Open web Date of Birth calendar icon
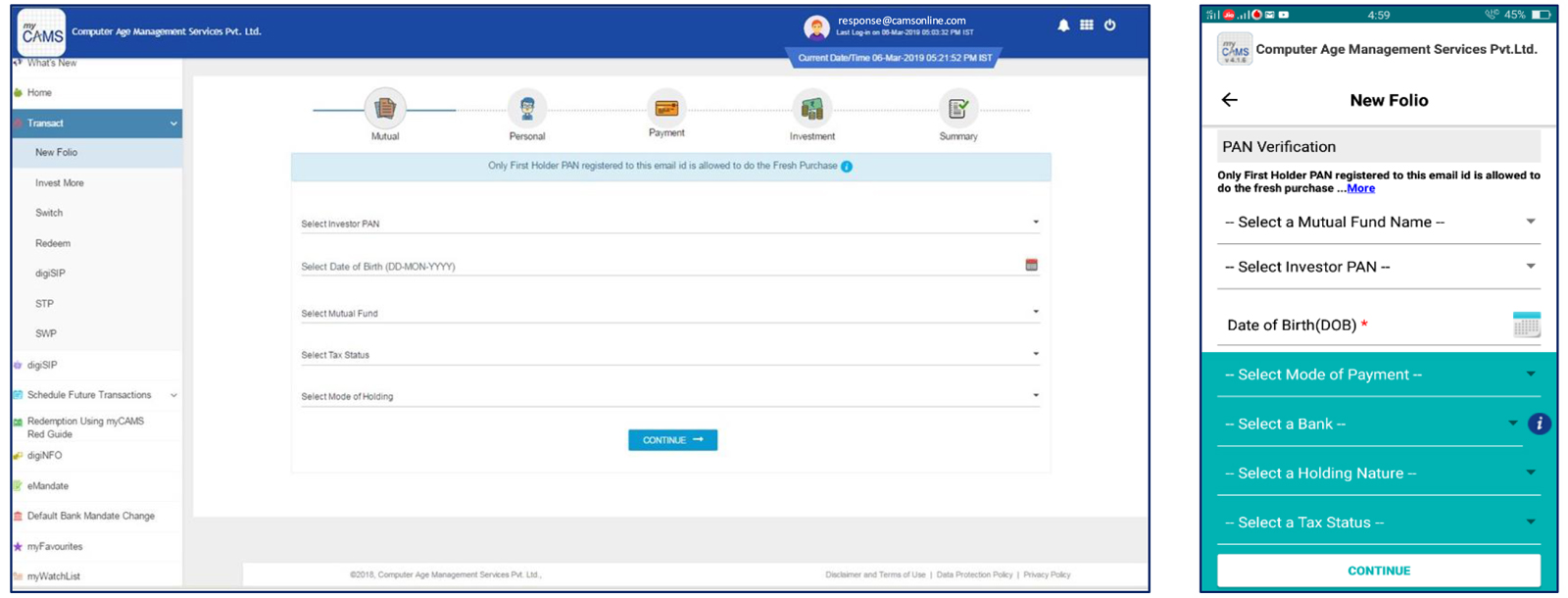 coord(1031,265)
